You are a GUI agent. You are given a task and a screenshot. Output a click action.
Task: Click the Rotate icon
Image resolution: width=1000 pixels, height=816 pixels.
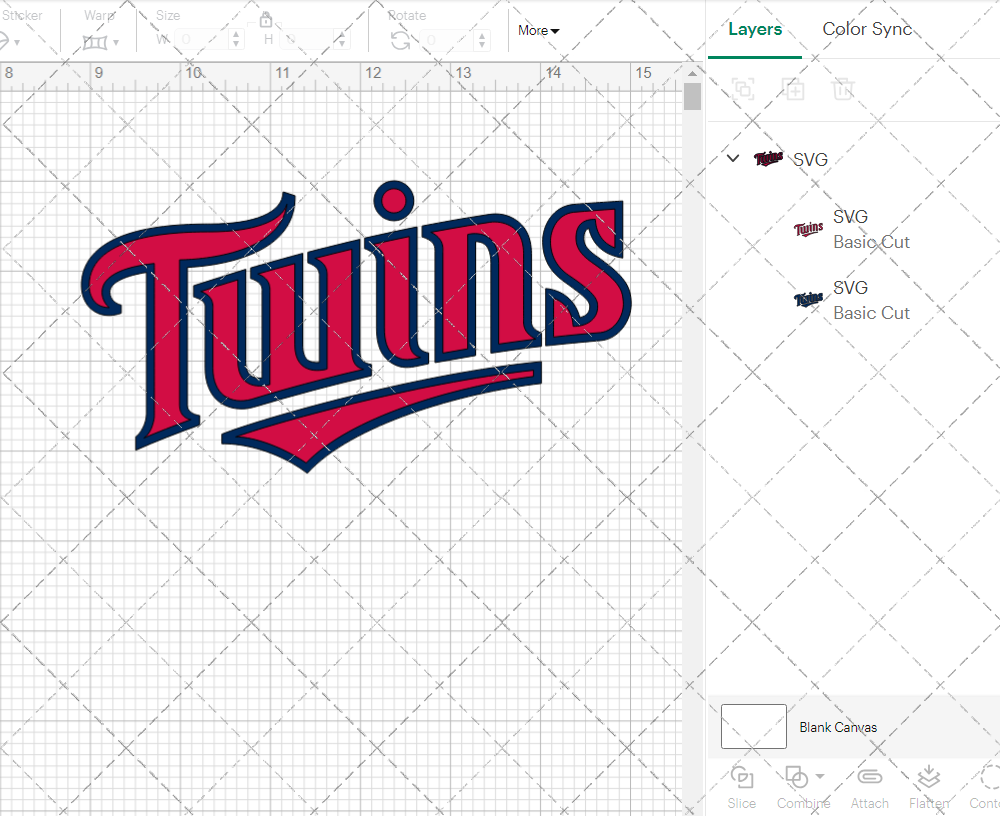click(x=401, y=41)
